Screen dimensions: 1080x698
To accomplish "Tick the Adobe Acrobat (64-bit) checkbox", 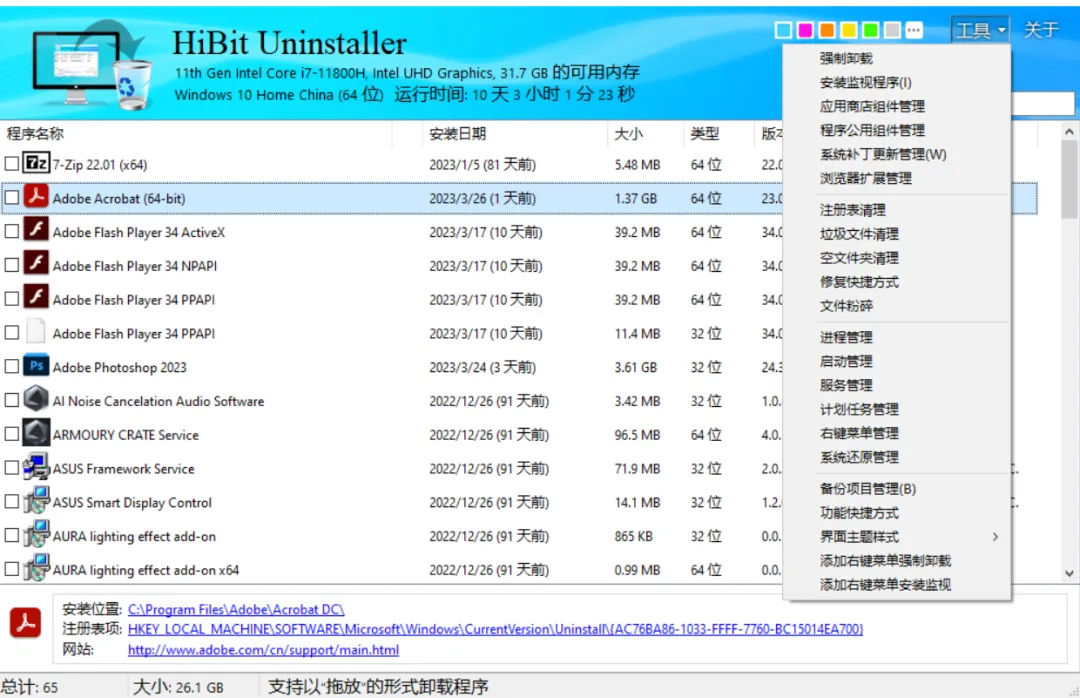I will pyautogui.click(x=12, y=198).
